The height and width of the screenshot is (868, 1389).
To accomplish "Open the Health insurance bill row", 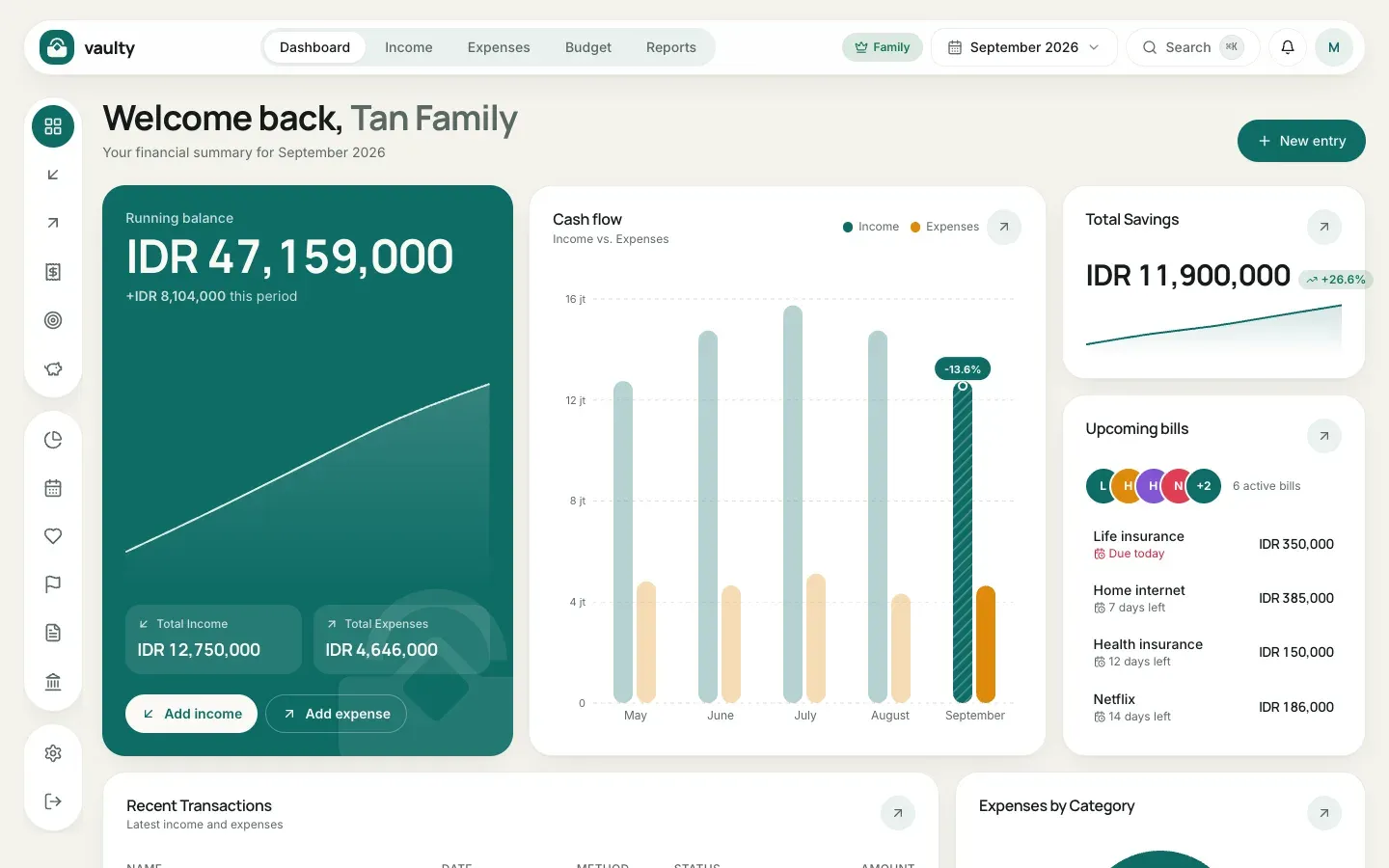I will [1213, 652].
